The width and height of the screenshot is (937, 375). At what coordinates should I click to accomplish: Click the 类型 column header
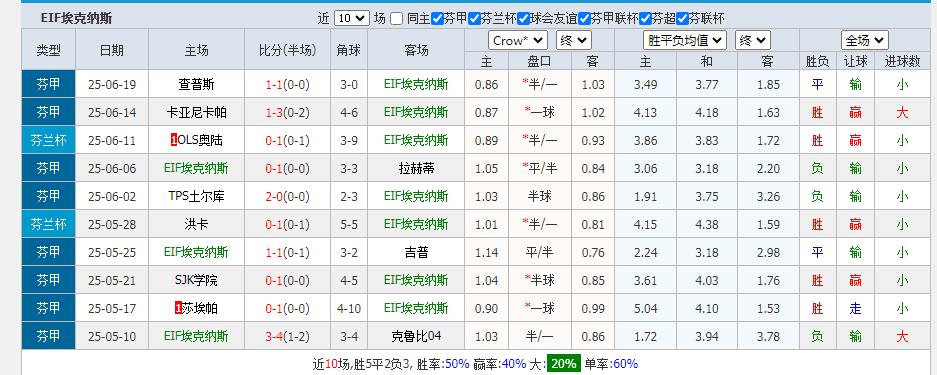pos(48,50)
